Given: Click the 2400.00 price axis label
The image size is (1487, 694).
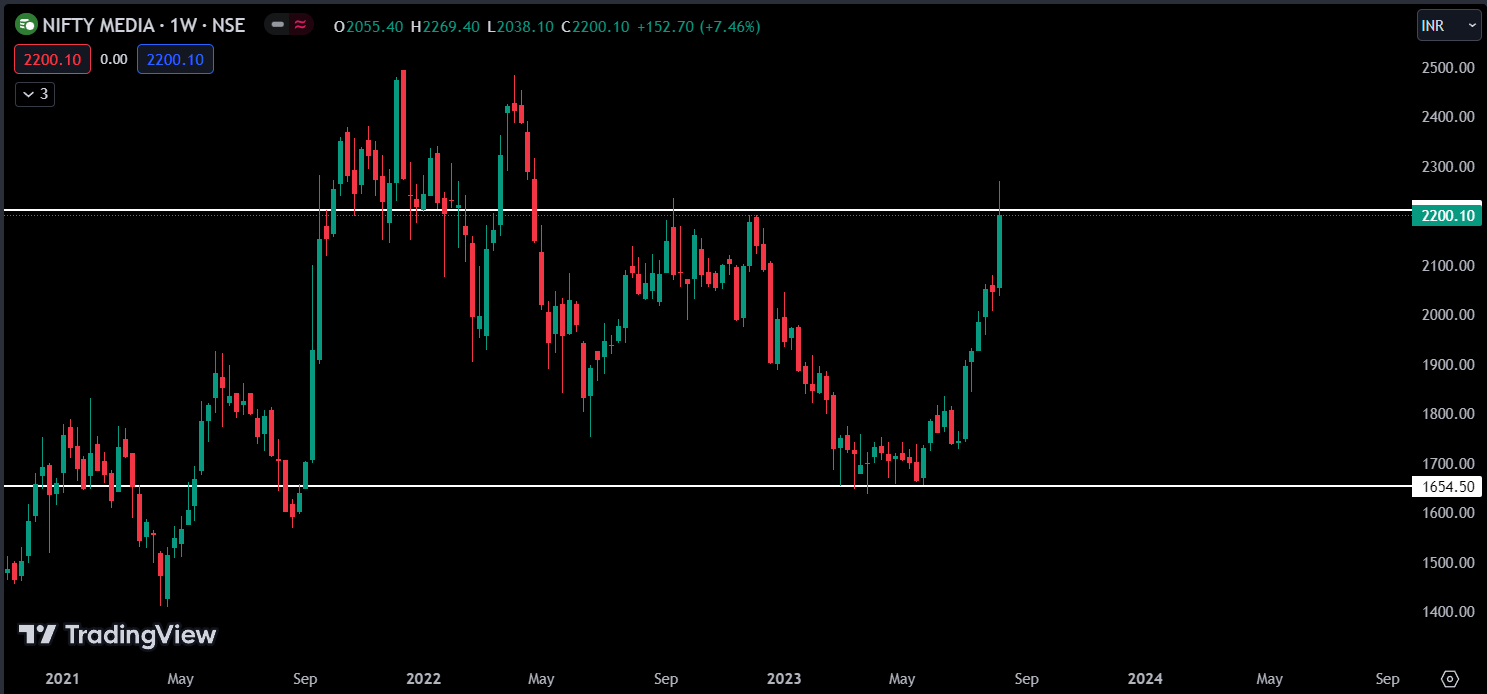Looking at the screenshot, I should [x=1449, y=117].
